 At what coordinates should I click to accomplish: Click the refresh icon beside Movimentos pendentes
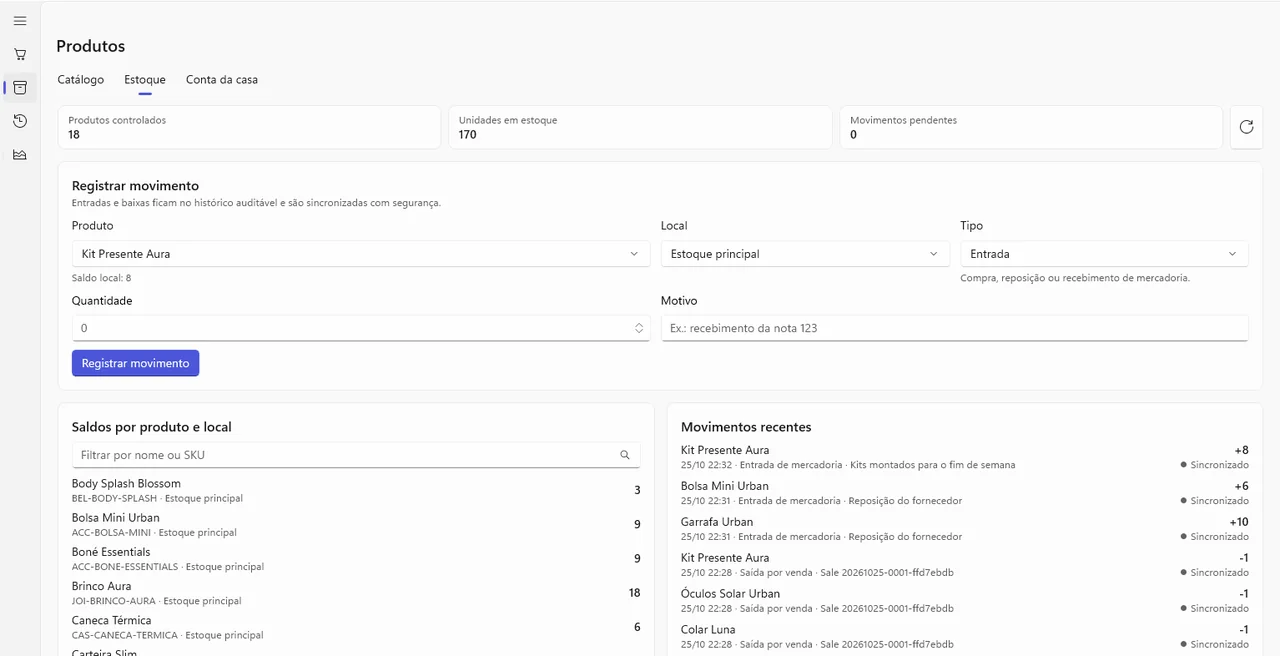point(1246,127)
